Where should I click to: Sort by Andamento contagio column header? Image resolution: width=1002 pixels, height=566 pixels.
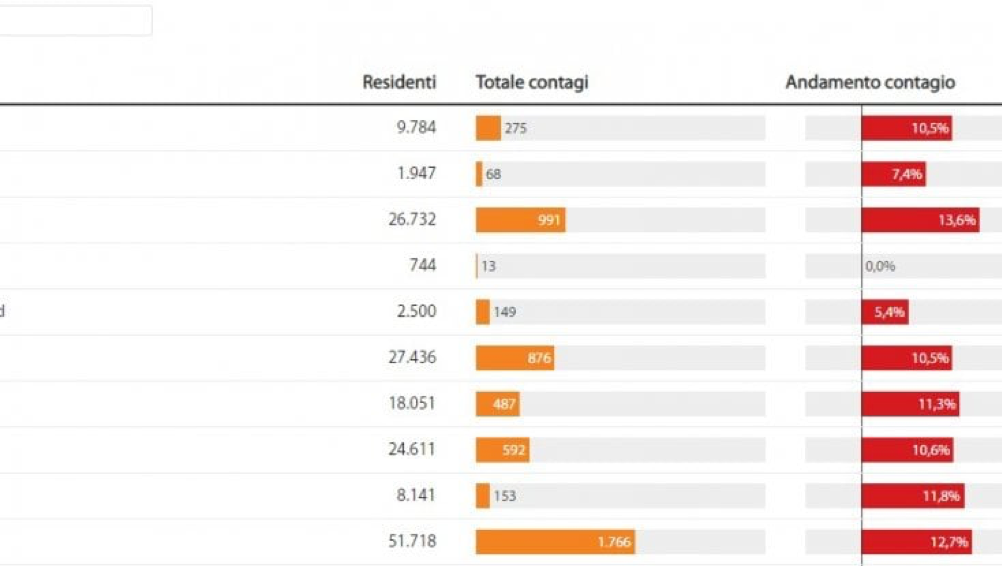[870, 83]
